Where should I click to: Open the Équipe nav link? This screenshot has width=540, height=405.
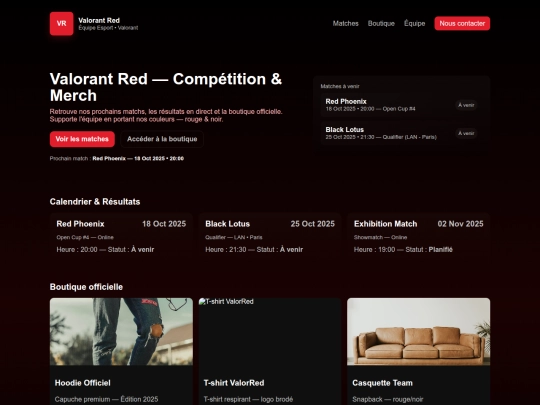[x=414, y=23]
